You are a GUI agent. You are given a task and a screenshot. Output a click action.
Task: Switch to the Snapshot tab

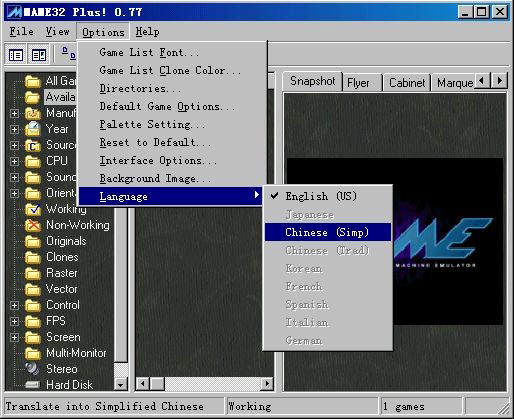click(x=312, y=81)
